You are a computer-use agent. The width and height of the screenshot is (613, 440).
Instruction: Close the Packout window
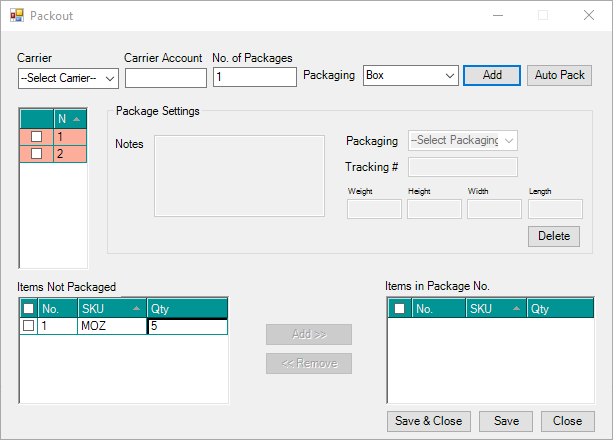(589, 16)
